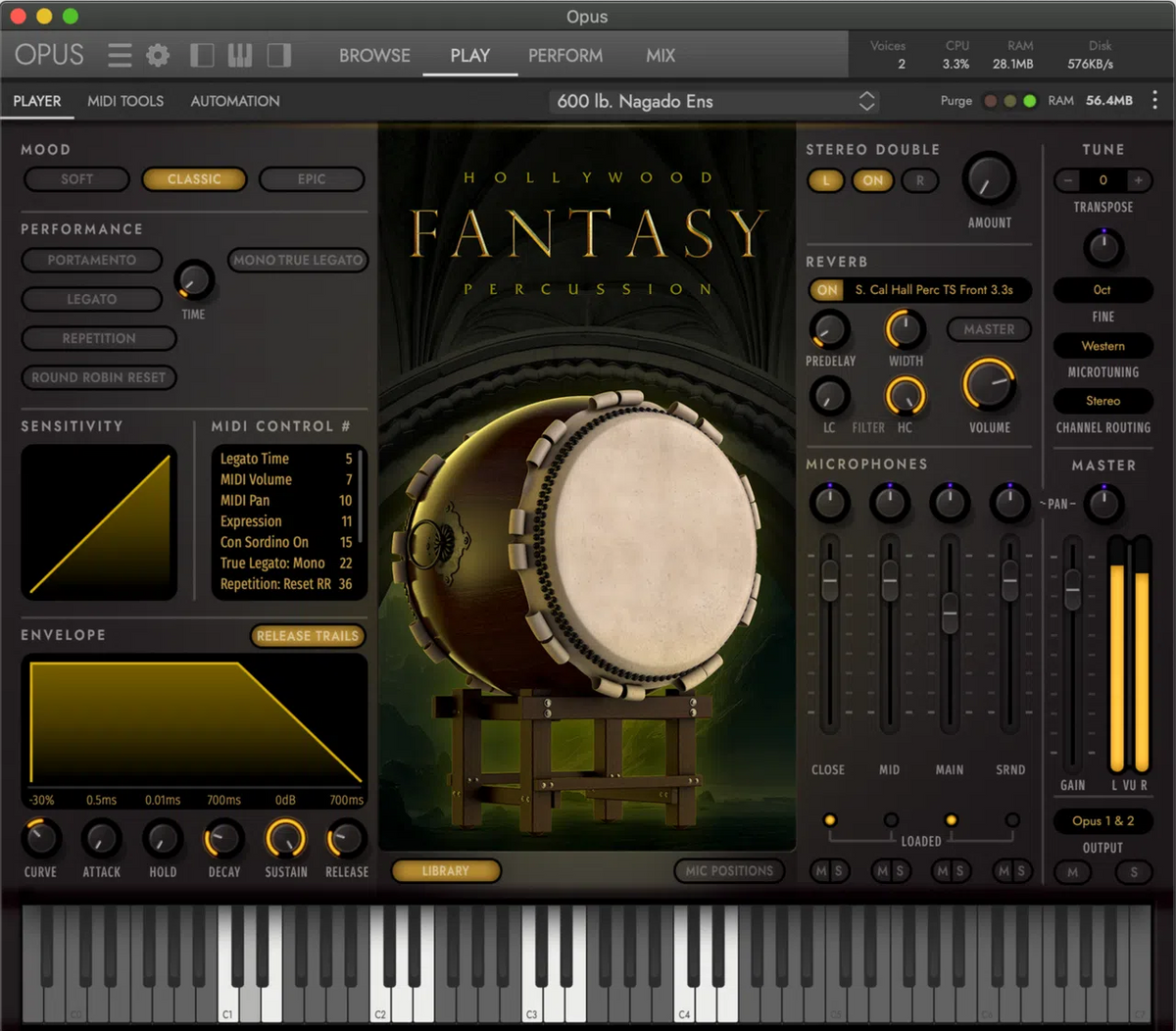The image size is (1176, 1031).
Task: Toggle the virtual keyboard icon
Action: click(239, 56)
